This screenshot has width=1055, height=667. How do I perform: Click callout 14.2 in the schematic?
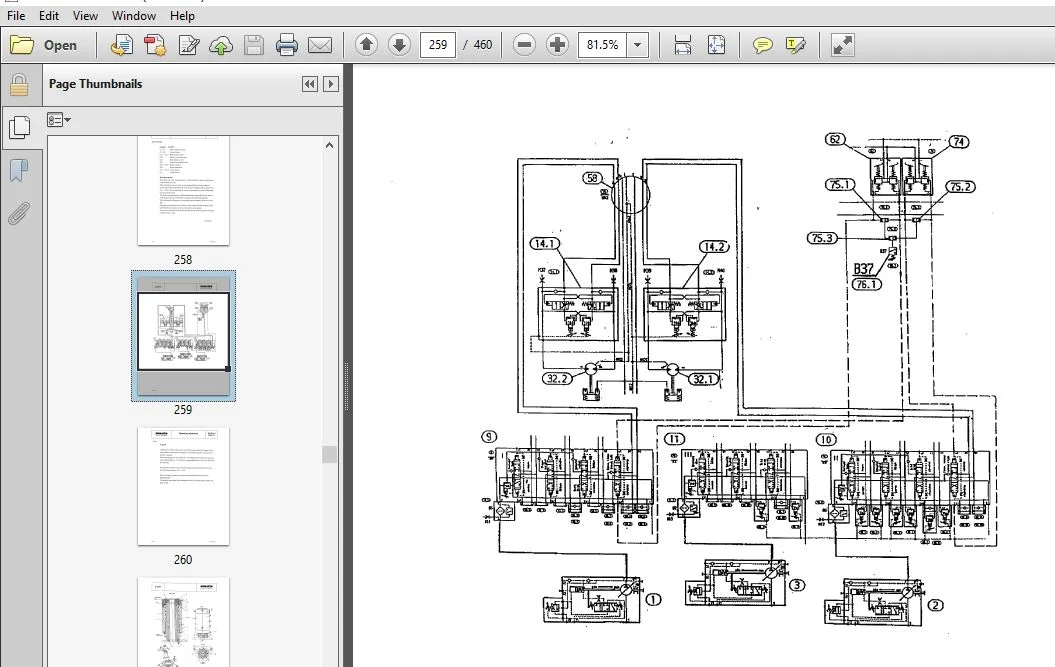[714, 247]
